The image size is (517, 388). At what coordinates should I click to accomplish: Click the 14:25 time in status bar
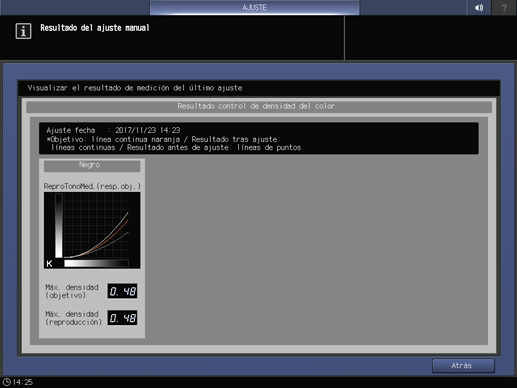click(23, 382)
